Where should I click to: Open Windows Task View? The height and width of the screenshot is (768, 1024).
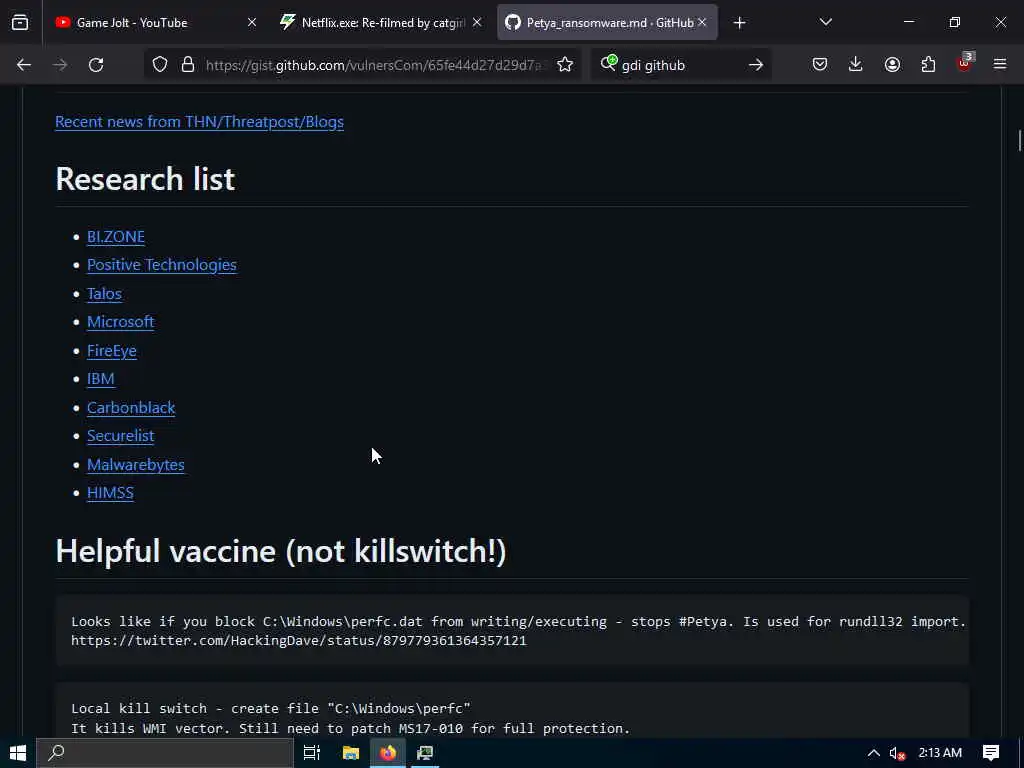[312, 753]
